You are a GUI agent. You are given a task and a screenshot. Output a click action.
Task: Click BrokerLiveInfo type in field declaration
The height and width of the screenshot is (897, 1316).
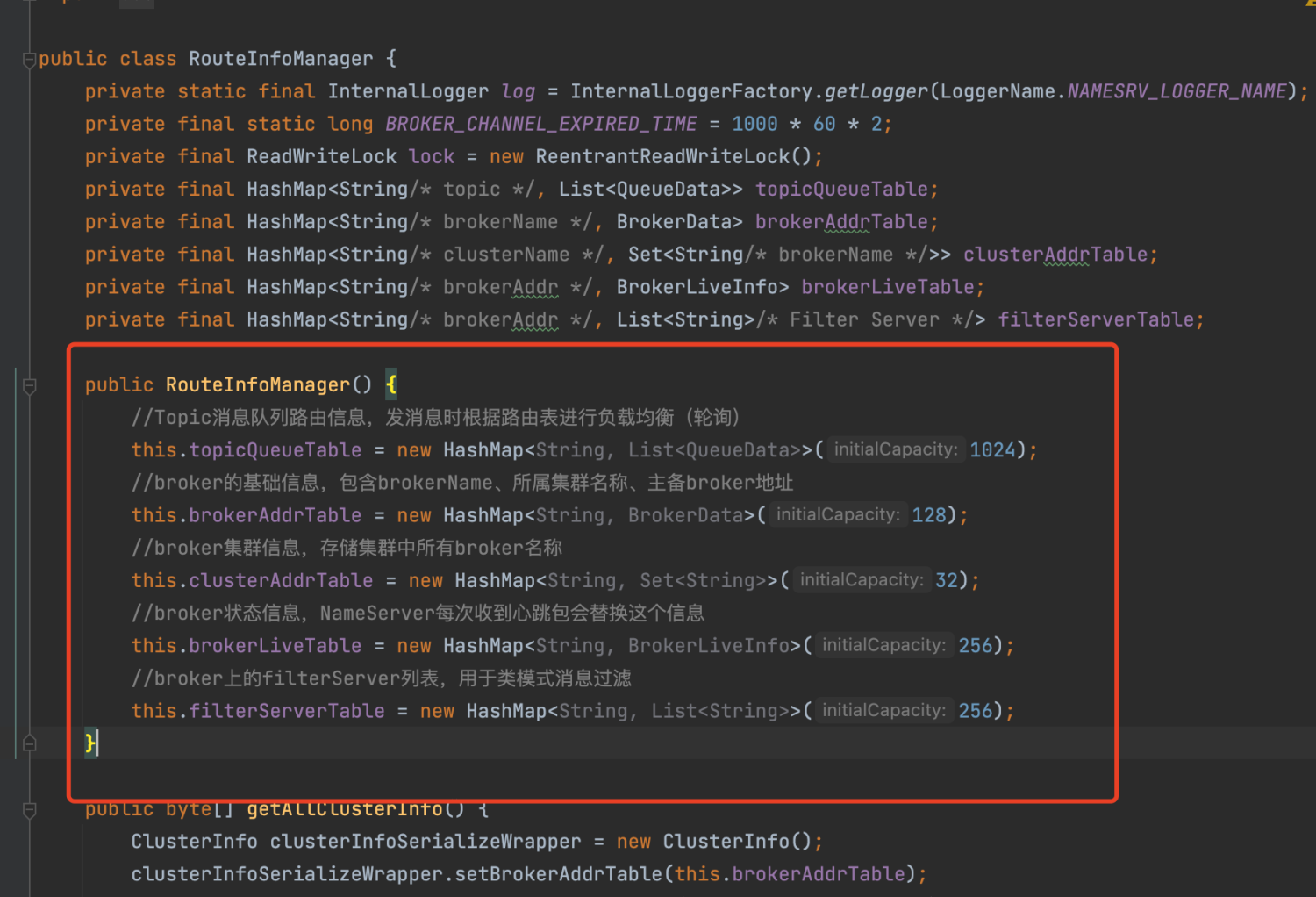(x=697, y=287)
